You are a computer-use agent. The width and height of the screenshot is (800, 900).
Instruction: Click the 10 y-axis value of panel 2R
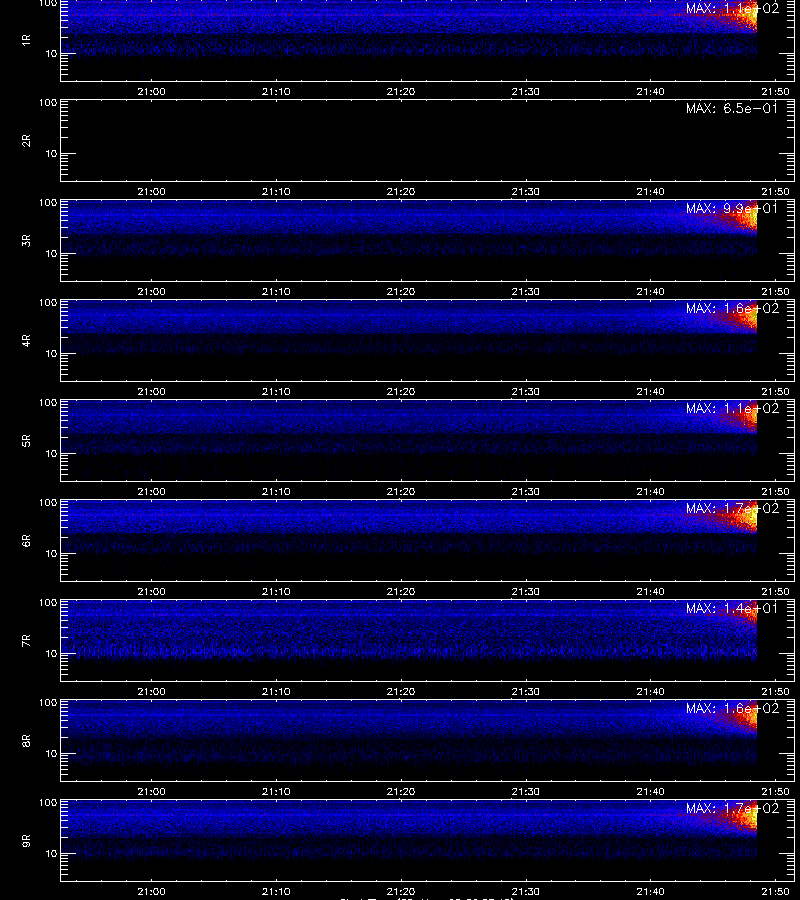[51, 154]
